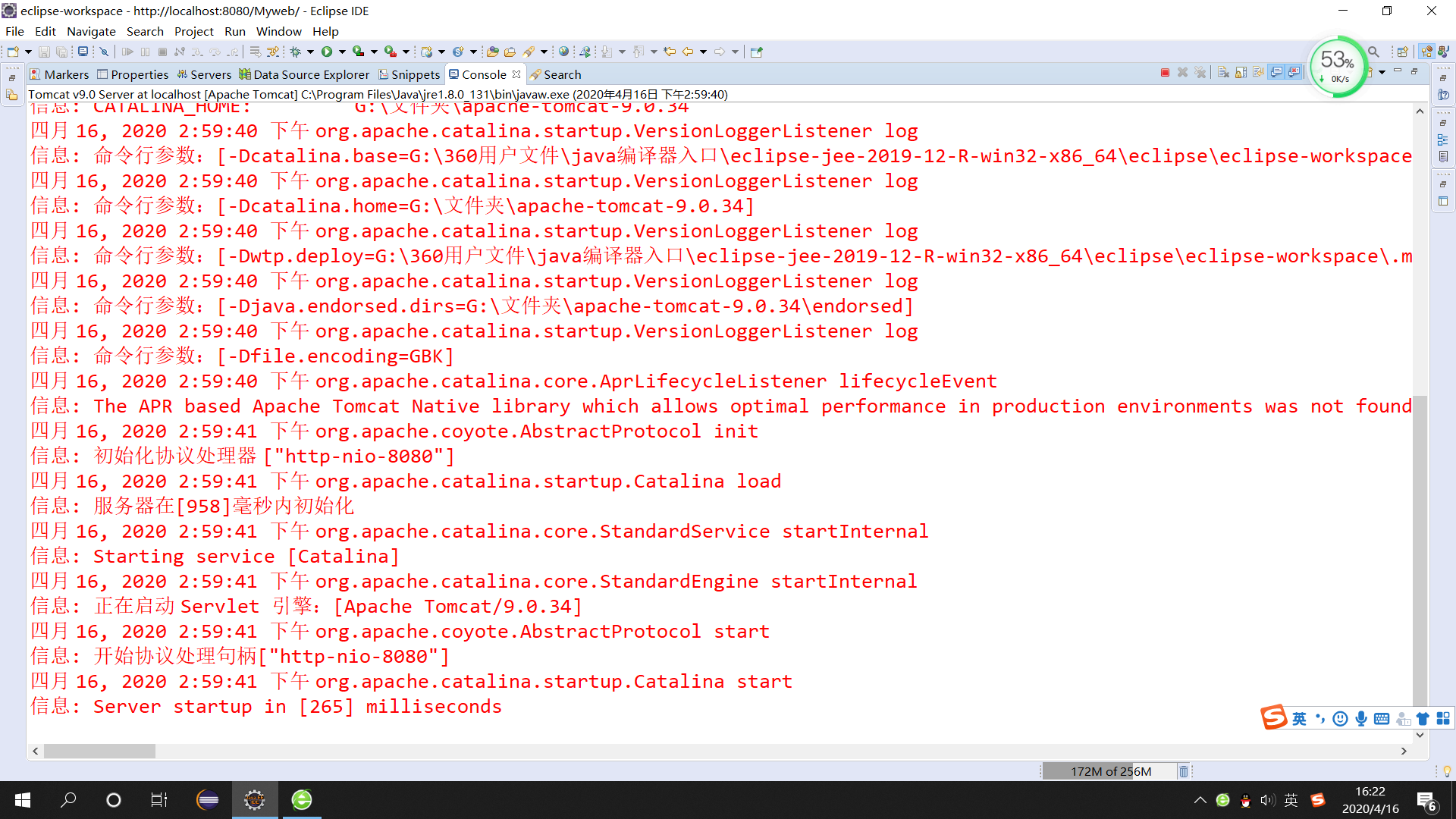Click the Clear Console icon

(1223, 73)
